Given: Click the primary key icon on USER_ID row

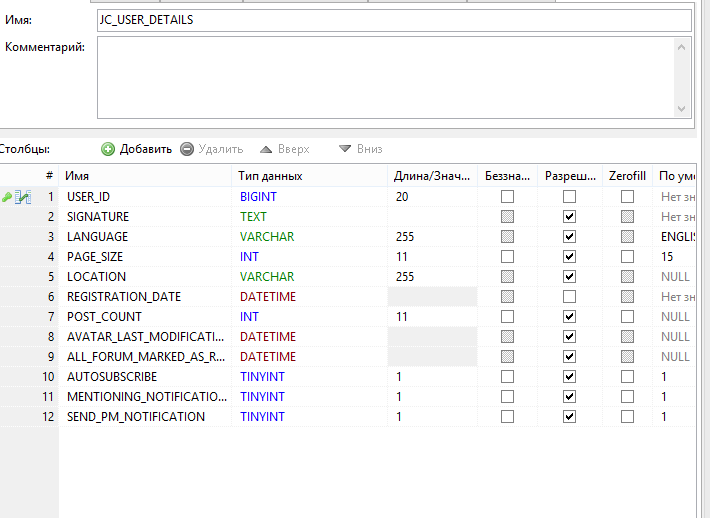Looking at the screenshot, I should (x=7, y=197).
